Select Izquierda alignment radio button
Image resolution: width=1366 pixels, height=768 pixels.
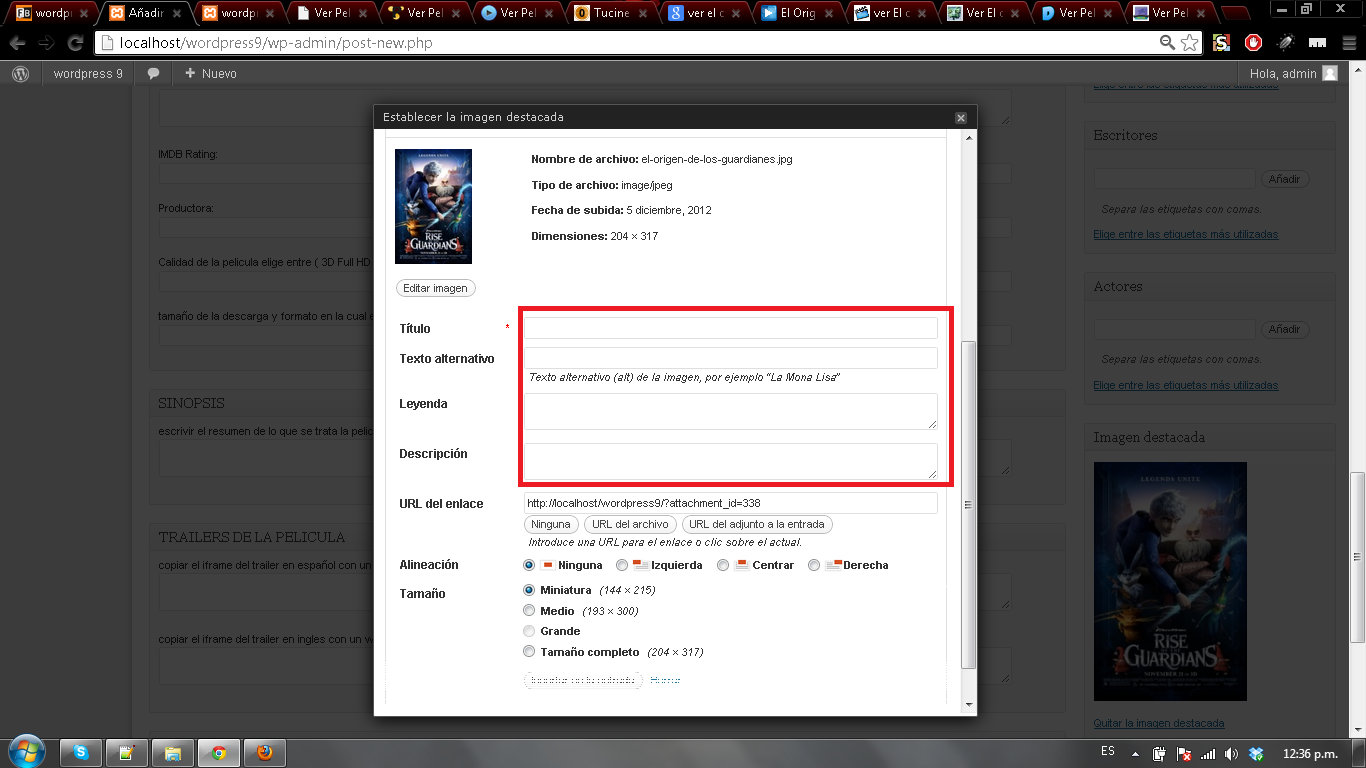click(622, 565)
